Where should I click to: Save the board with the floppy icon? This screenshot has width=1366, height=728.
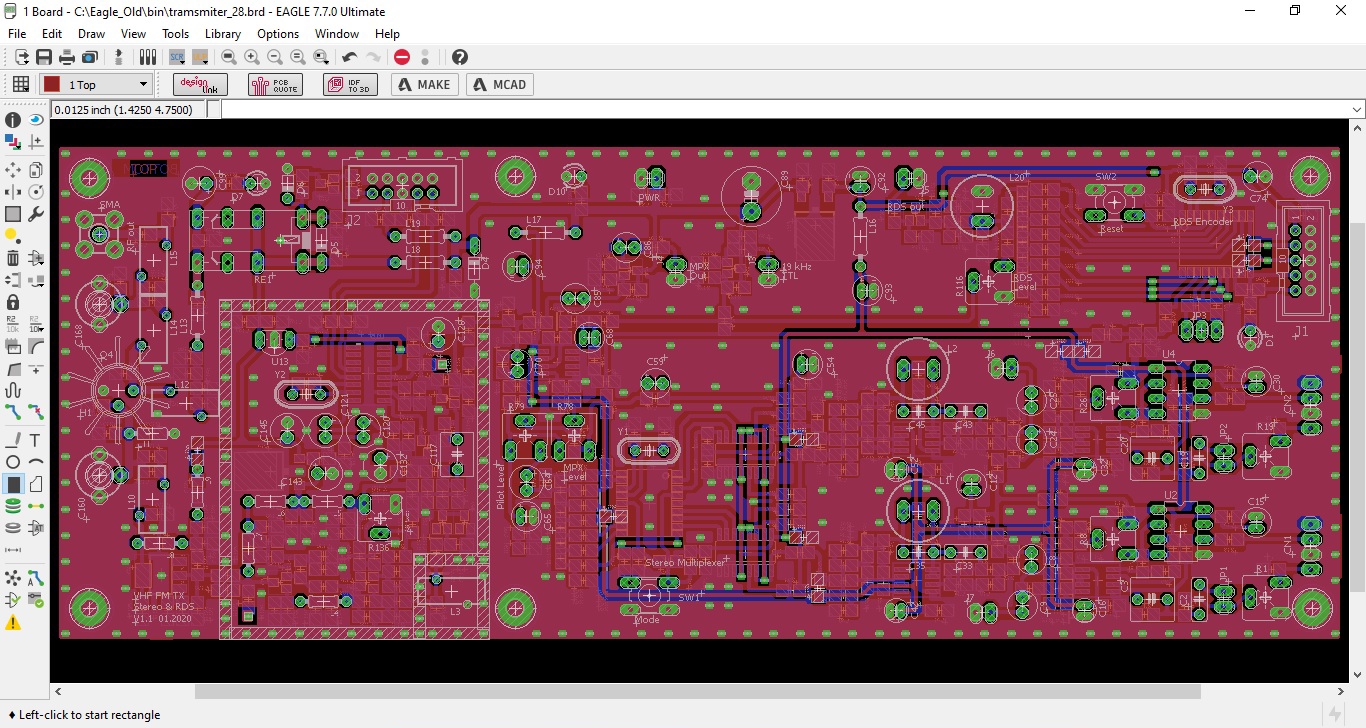(x=44, y=57)
